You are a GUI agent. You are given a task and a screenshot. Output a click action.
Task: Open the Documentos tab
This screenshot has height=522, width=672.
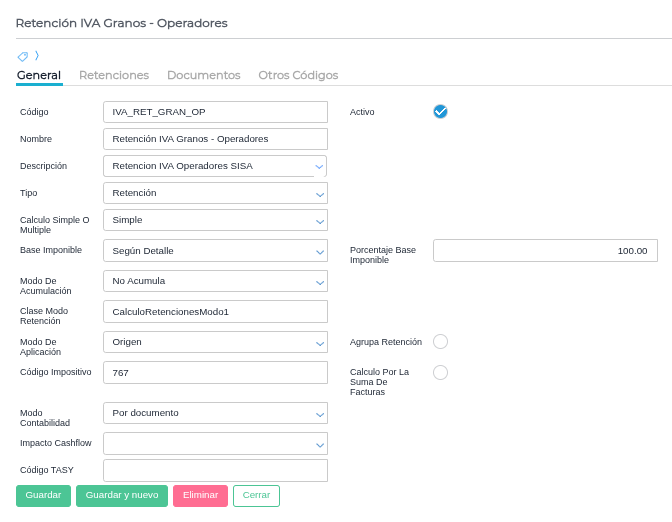tap(203, 75)
